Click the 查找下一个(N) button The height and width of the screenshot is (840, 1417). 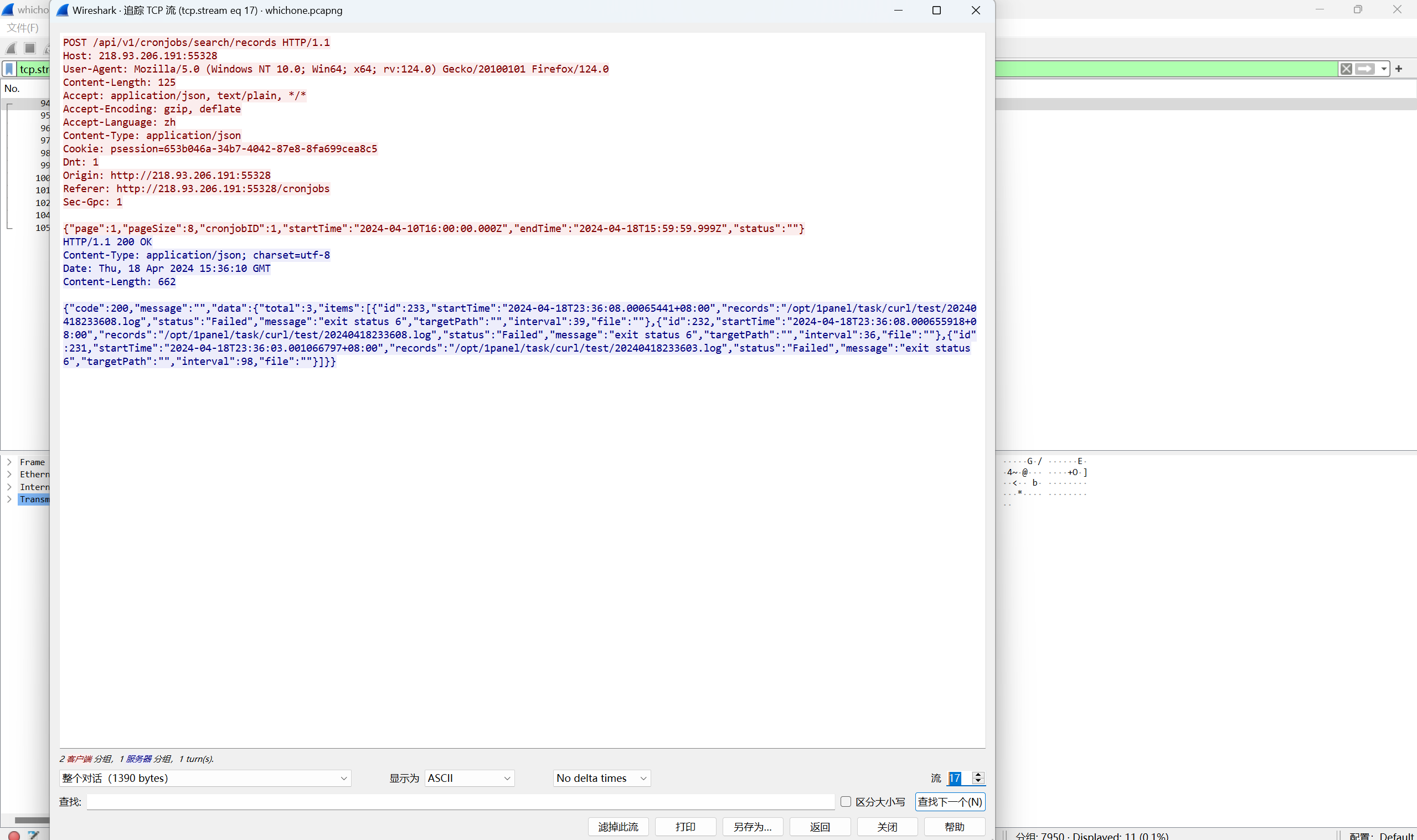tap(950, 802)
